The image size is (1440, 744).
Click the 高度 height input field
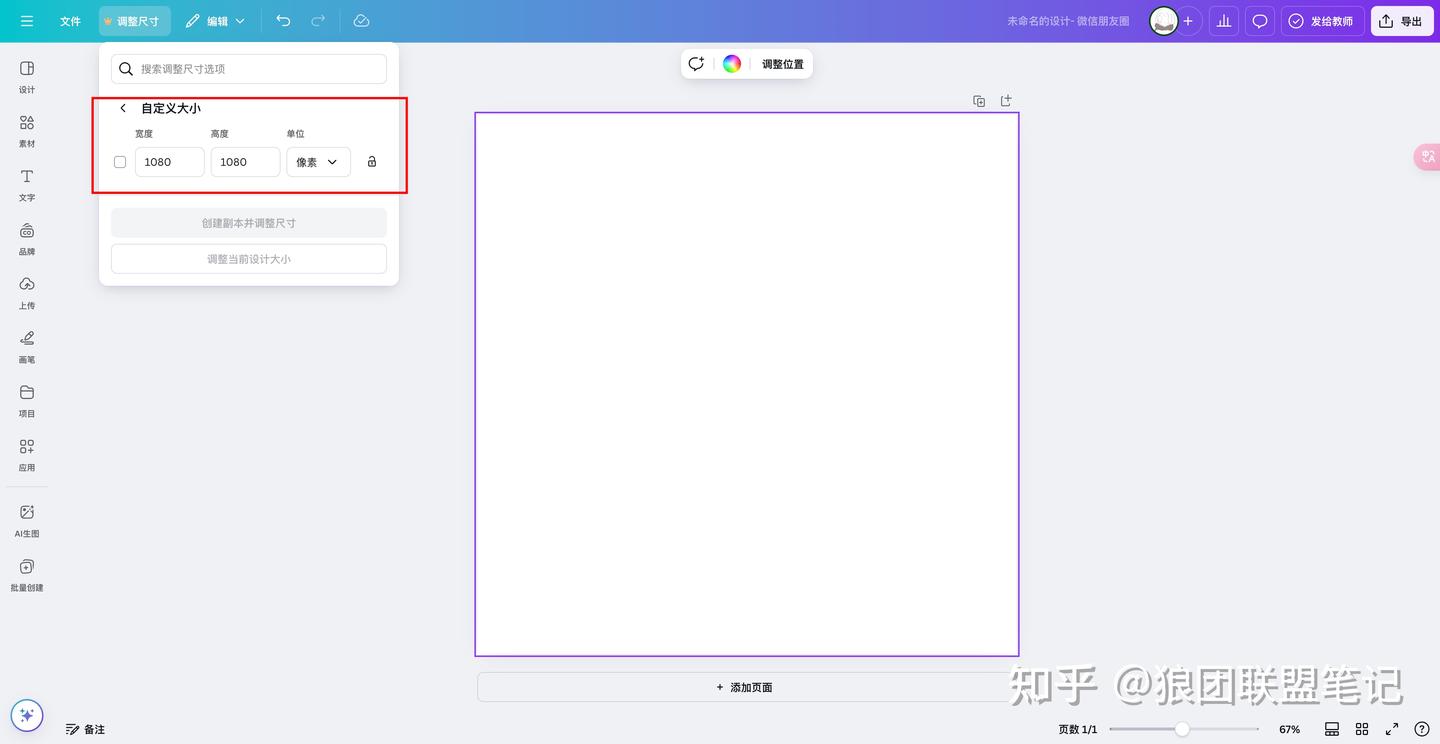coord(245,162)
